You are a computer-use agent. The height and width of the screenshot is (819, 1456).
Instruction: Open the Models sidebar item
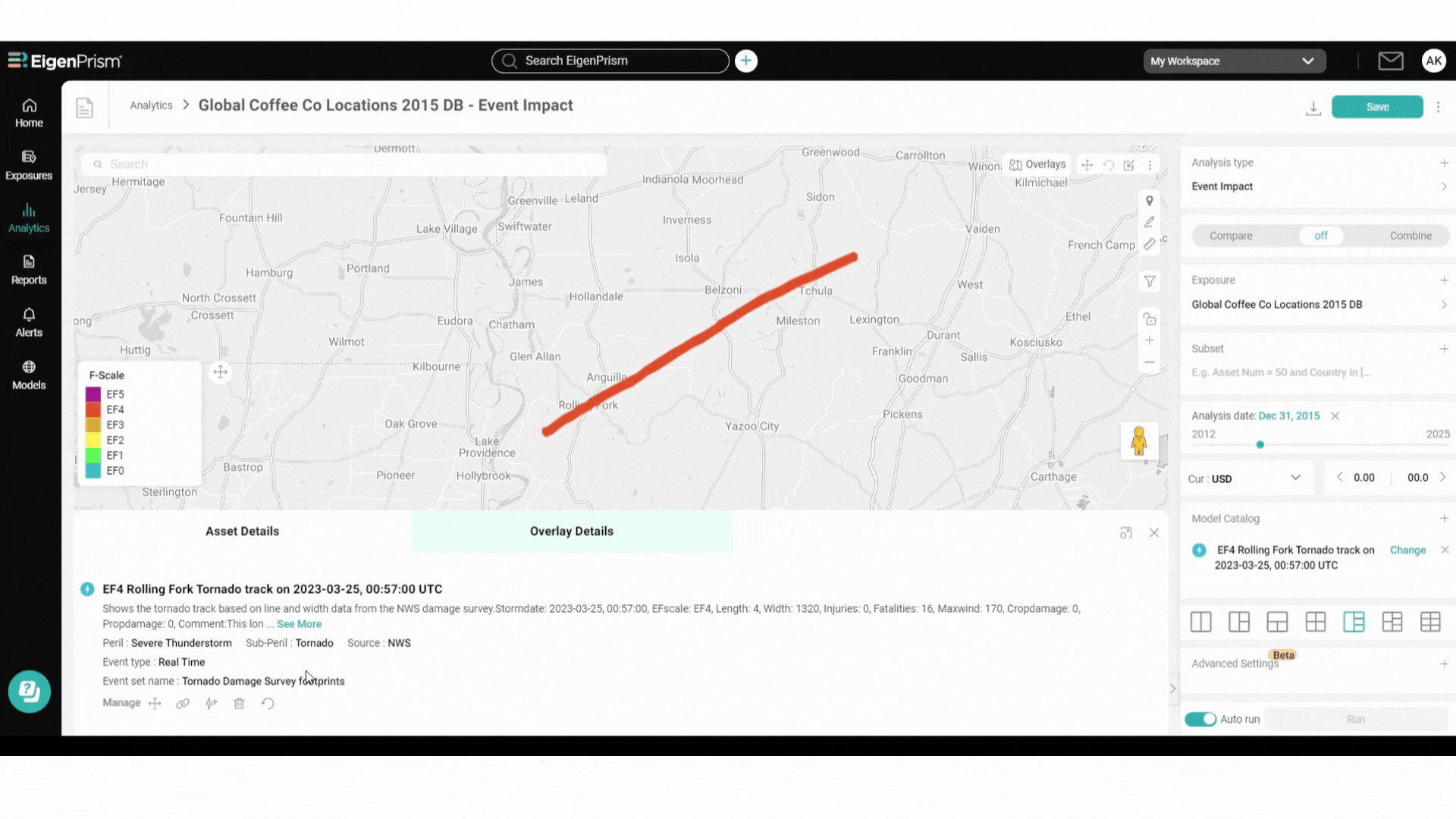[x=29, y=375]
